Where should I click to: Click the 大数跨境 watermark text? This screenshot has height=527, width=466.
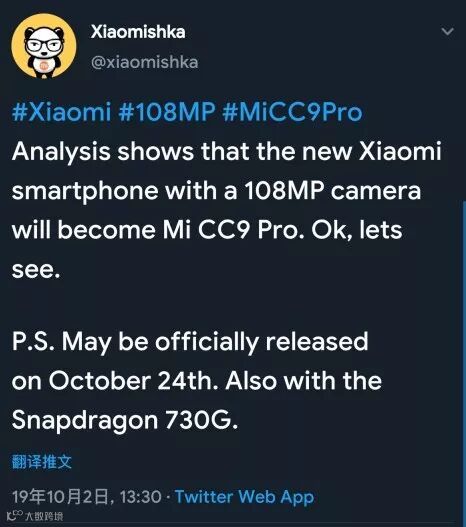44,516
